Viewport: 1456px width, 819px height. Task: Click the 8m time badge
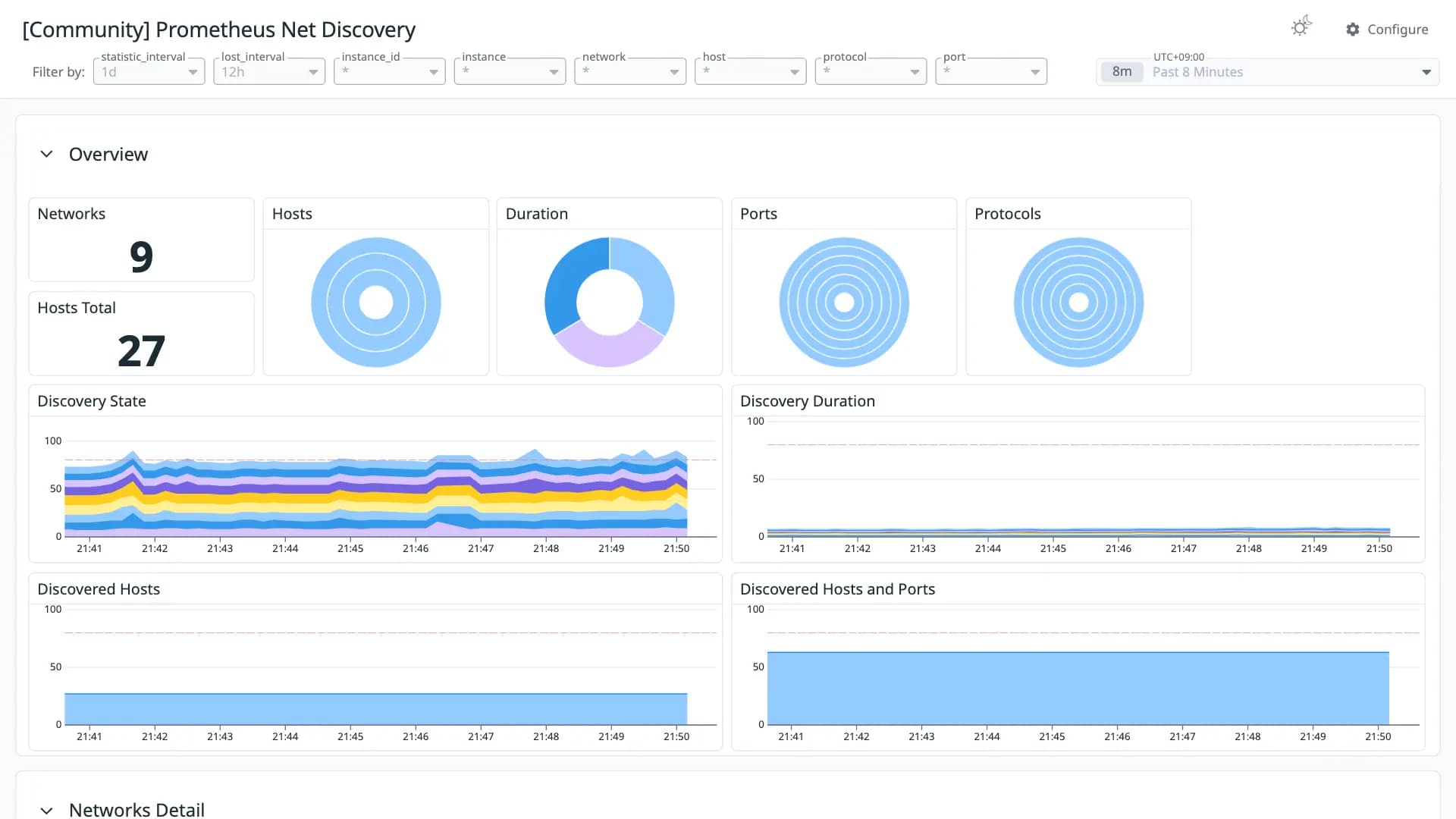coord(1122,71)
